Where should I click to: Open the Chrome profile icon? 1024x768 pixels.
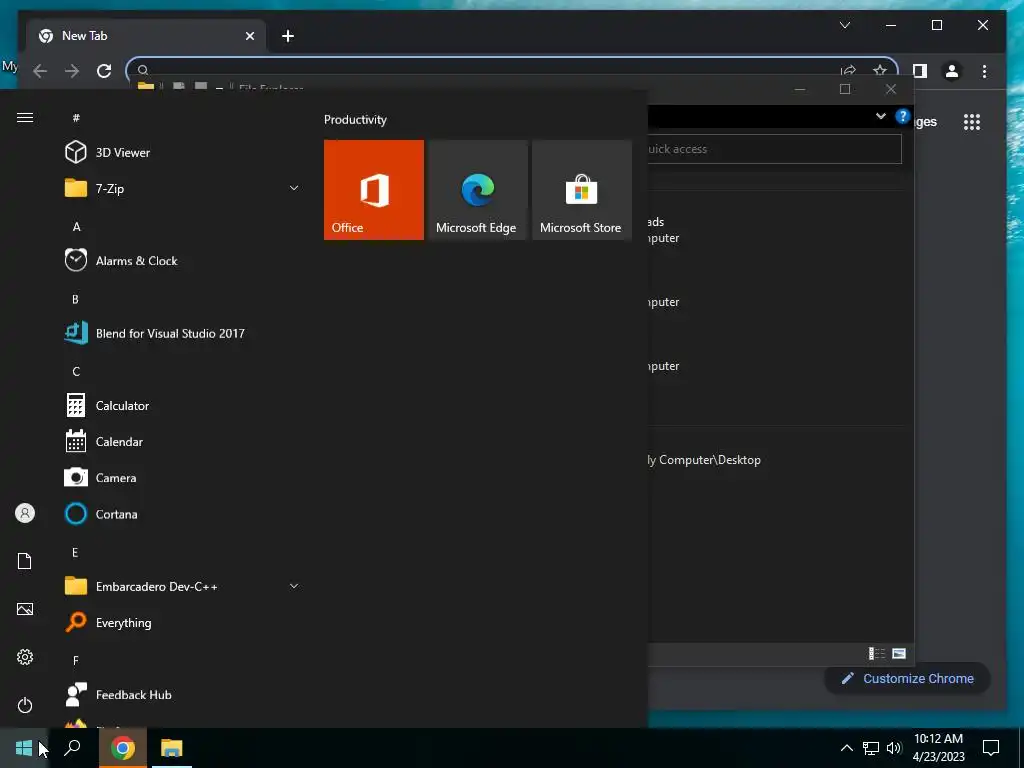point(952,71)
